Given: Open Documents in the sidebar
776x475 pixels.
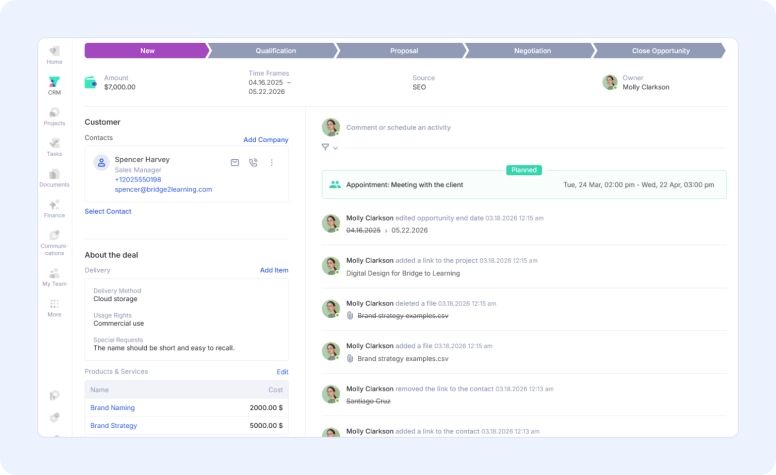Looking at the screenshot, I should (x=54, y=178).
